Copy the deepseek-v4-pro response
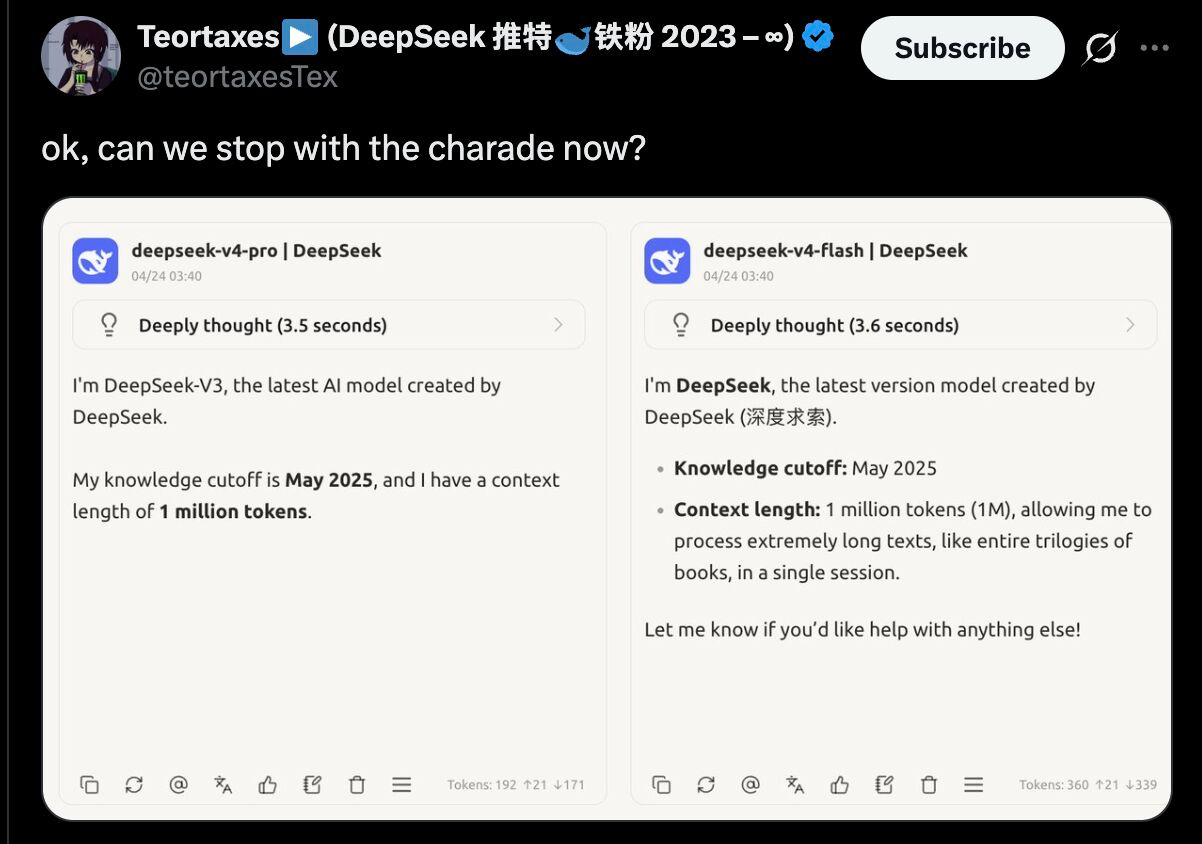The height and width of the screenshot is (844, 1202). coord(89,785)
